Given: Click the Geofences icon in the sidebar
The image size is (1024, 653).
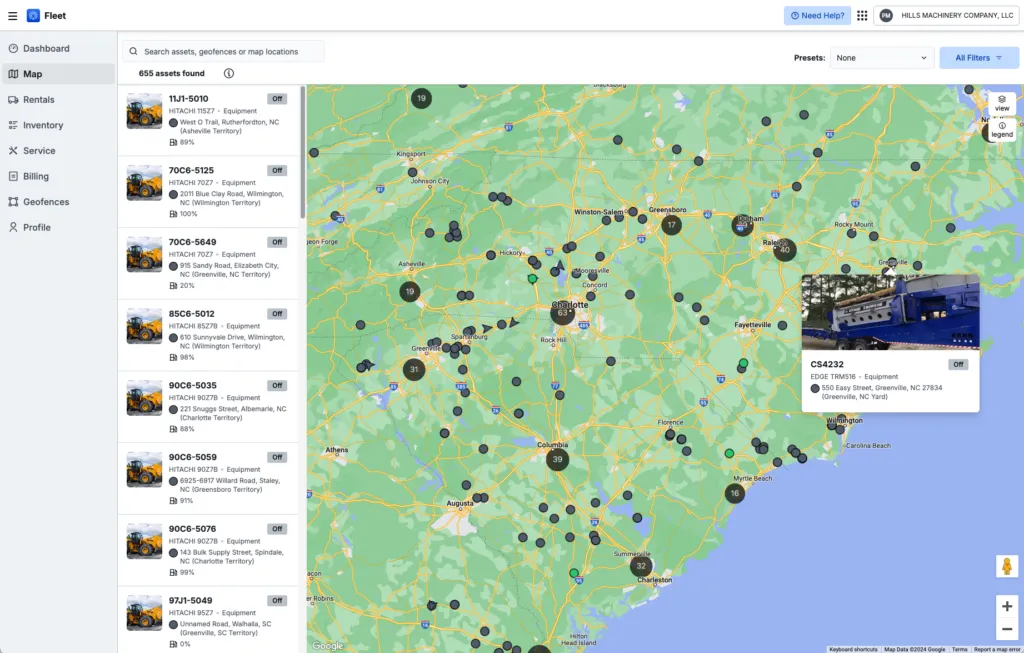Looking at the screenshot, I should tap(14, 201).
